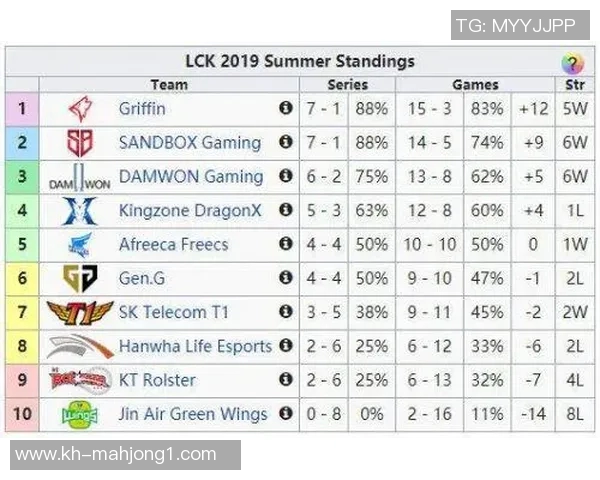Viewport: 600px width, 480px height.
Task: Open the Afreeca Freecs team link
Action: (173, 245)
